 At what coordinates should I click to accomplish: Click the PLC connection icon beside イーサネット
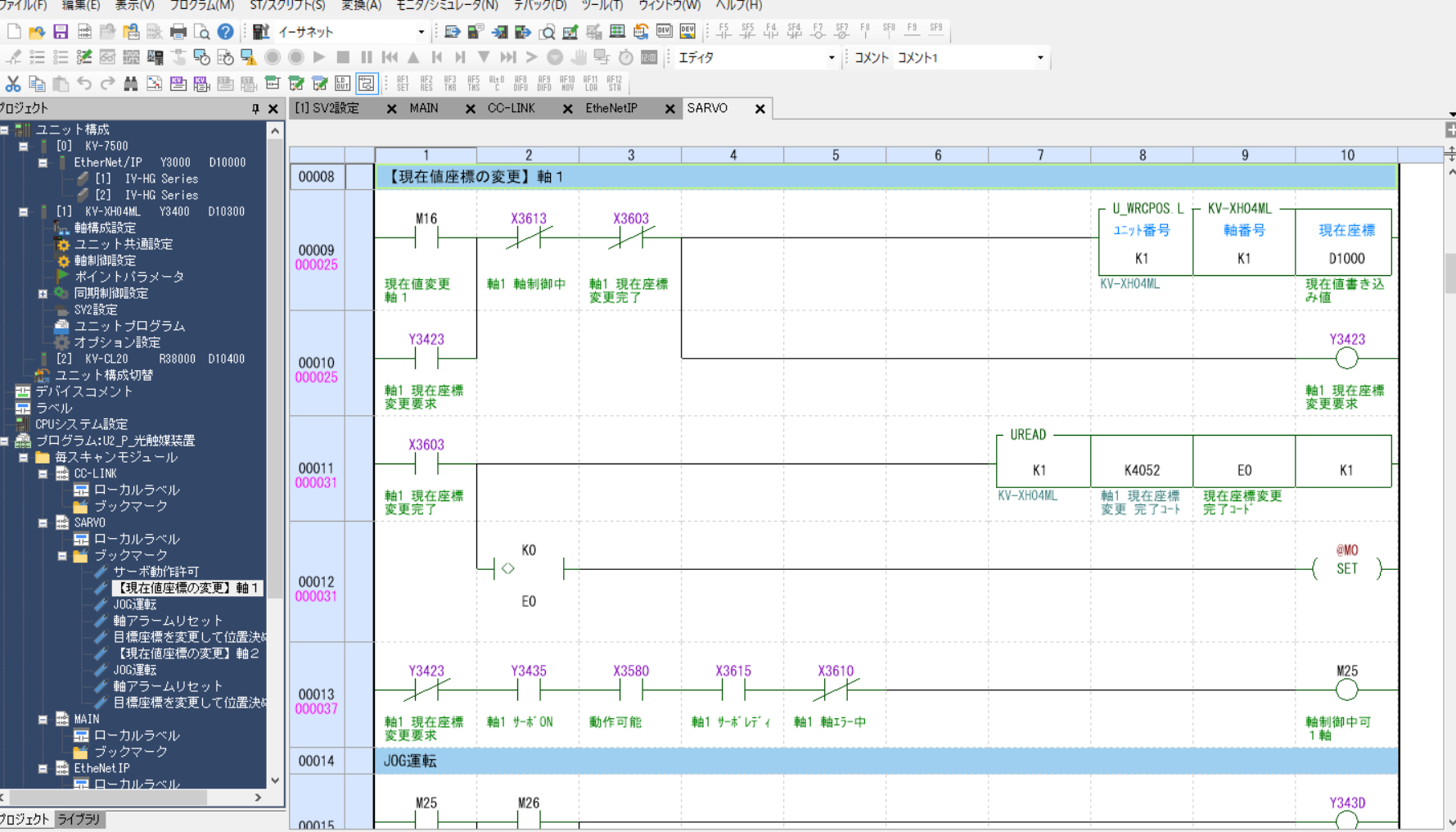pyautogui.click(x=260, y=32)
